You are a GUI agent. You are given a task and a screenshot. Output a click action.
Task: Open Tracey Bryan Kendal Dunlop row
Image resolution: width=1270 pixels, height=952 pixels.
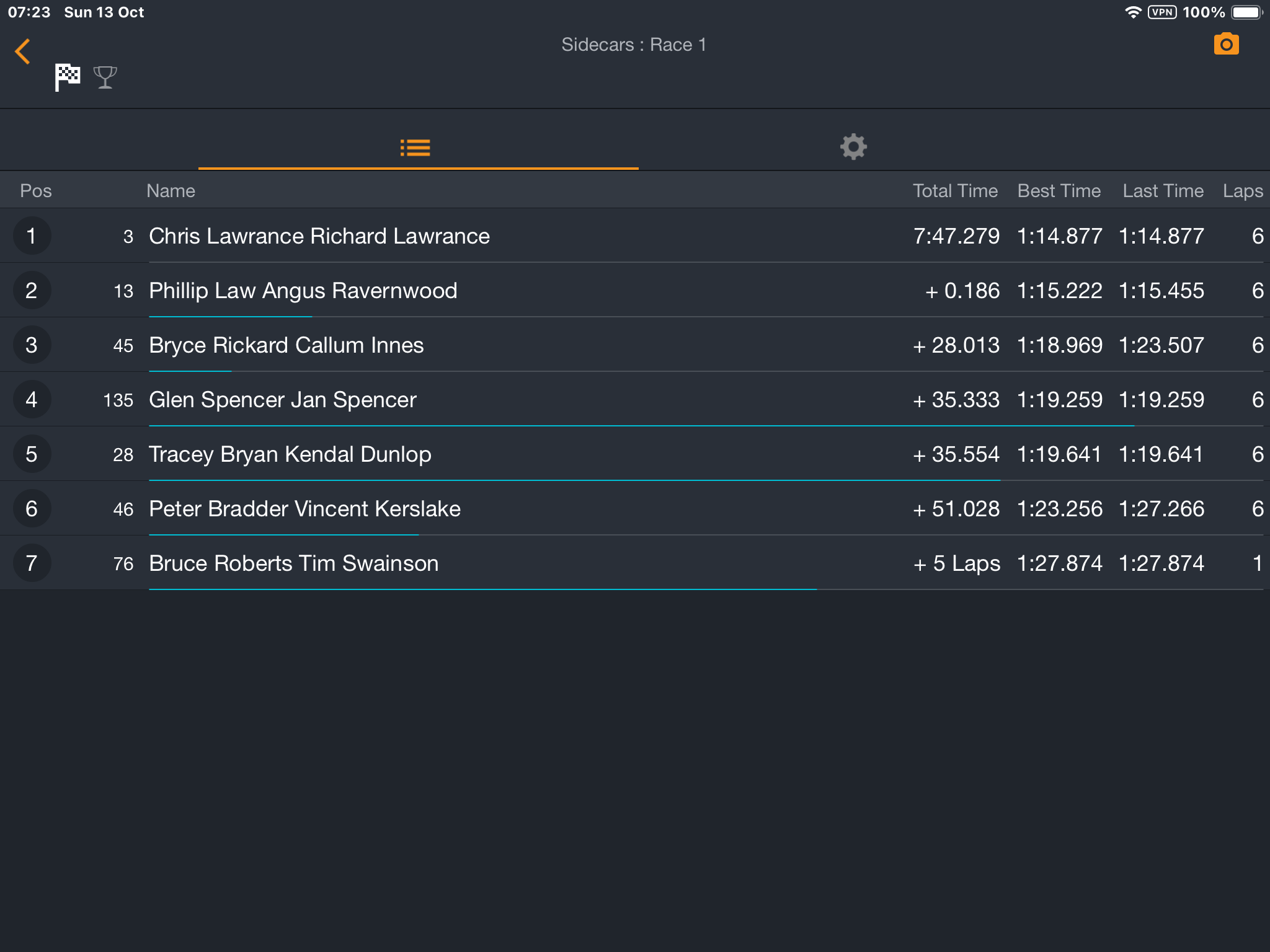coord(635,454)
